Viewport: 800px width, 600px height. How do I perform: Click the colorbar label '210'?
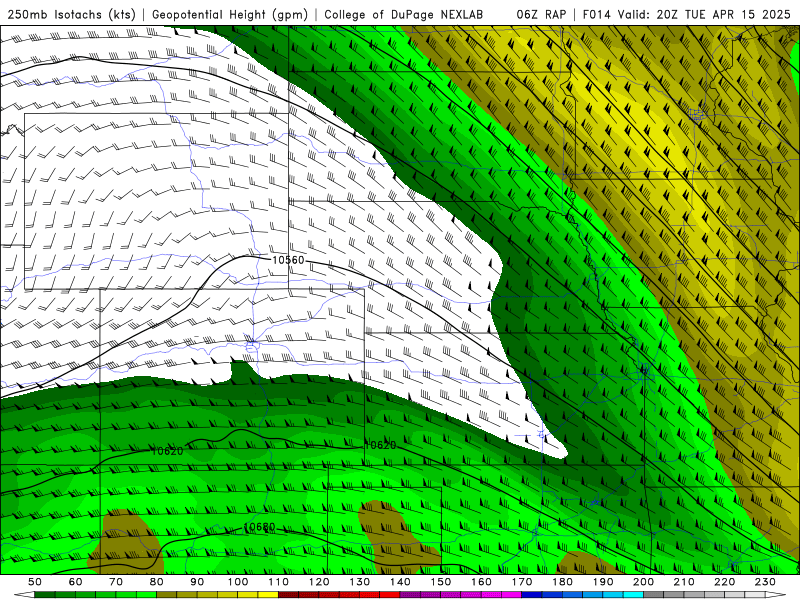pos(684,582)
